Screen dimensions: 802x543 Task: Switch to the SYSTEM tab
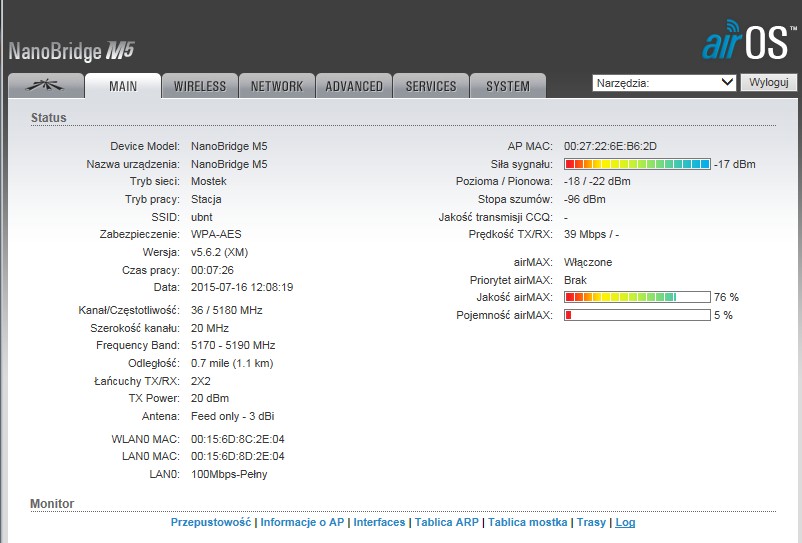[508, 86]
